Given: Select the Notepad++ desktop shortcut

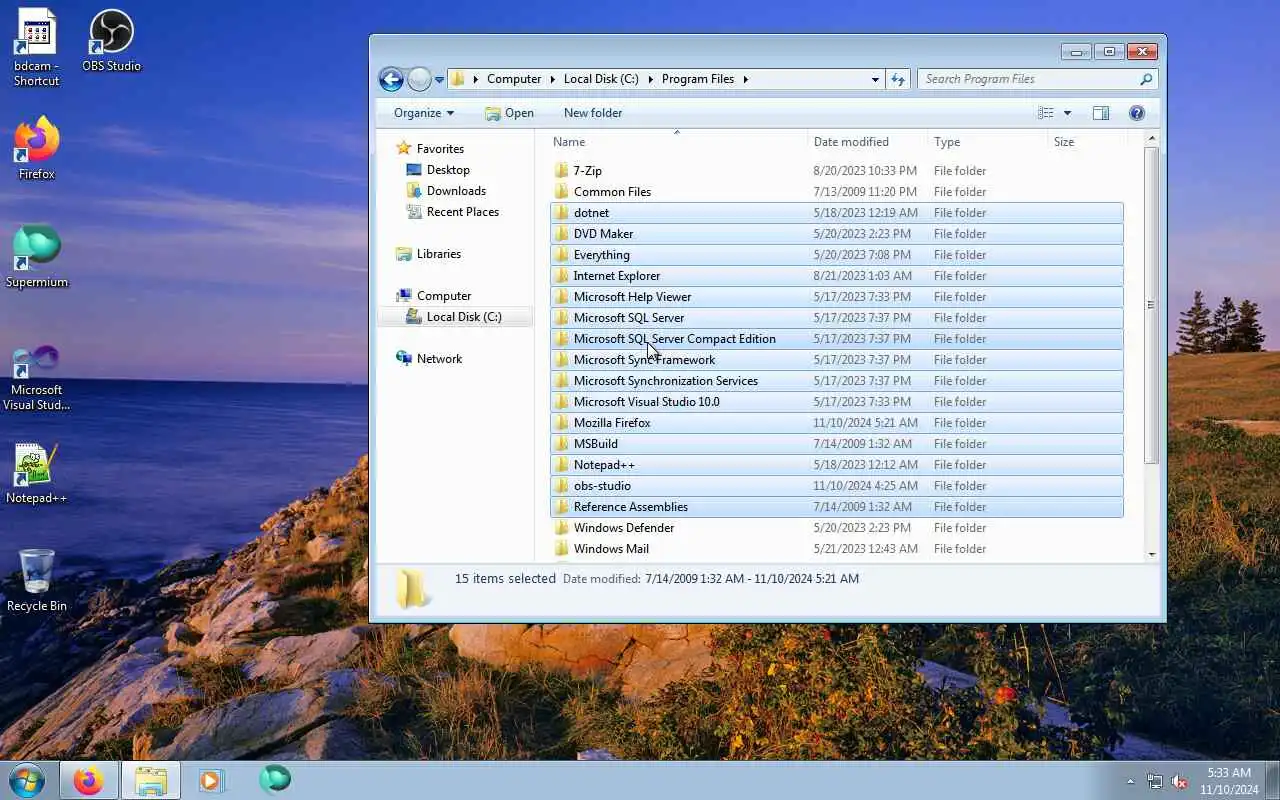Looking at the screenshot, I should 36,474.
